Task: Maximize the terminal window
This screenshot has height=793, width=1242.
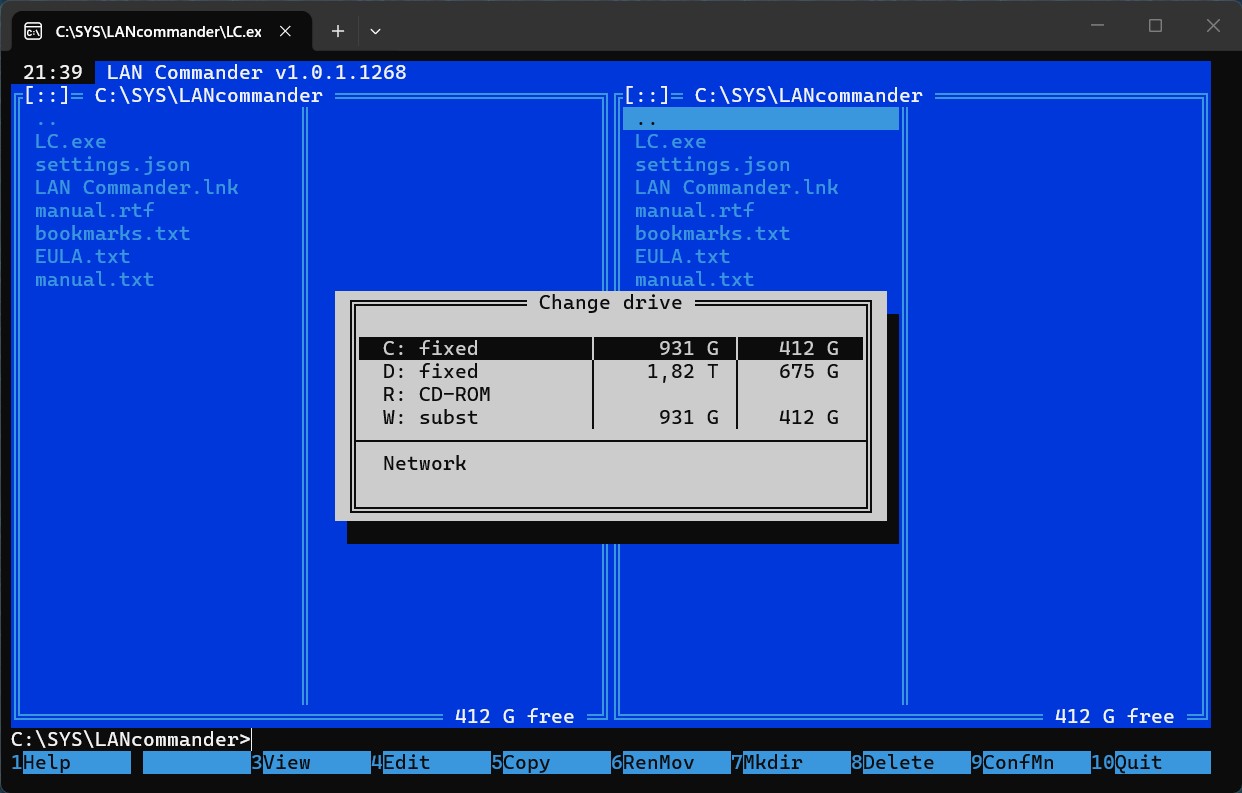Action: (x=1155, y=27)
